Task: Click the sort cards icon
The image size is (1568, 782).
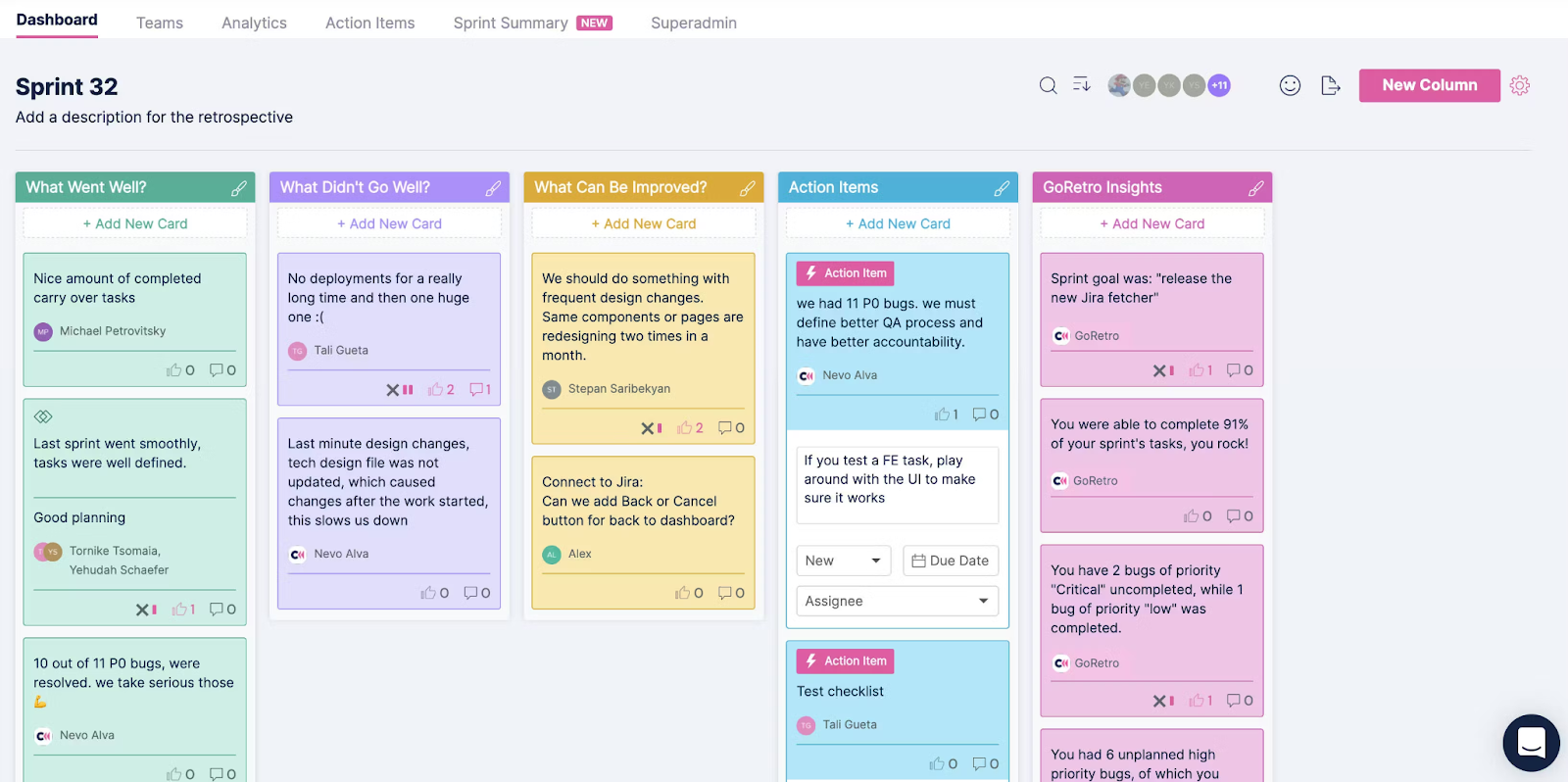Action: [x=1081, y=85]
